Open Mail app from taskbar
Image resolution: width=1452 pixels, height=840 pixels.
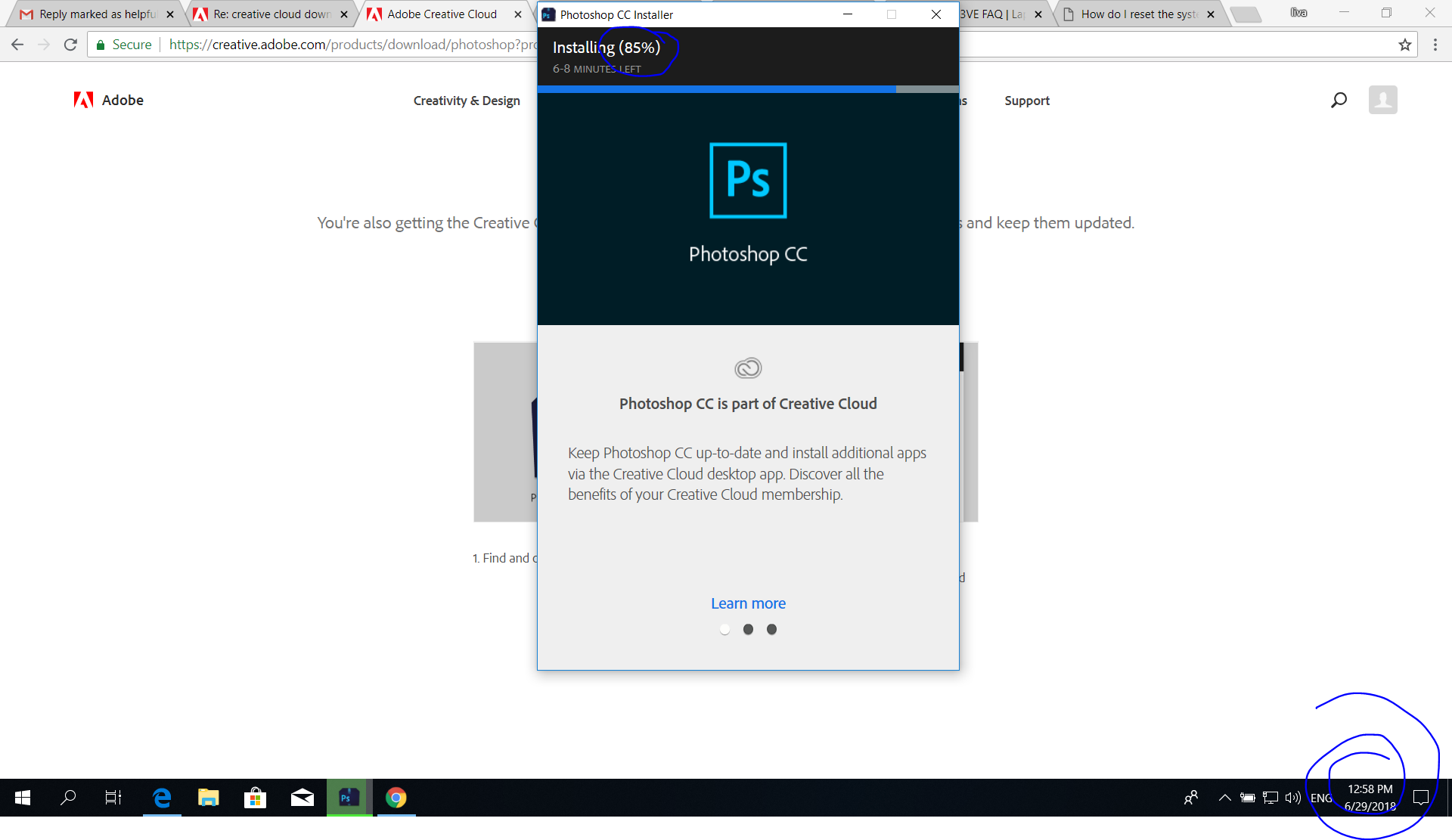tap(302, 798)
